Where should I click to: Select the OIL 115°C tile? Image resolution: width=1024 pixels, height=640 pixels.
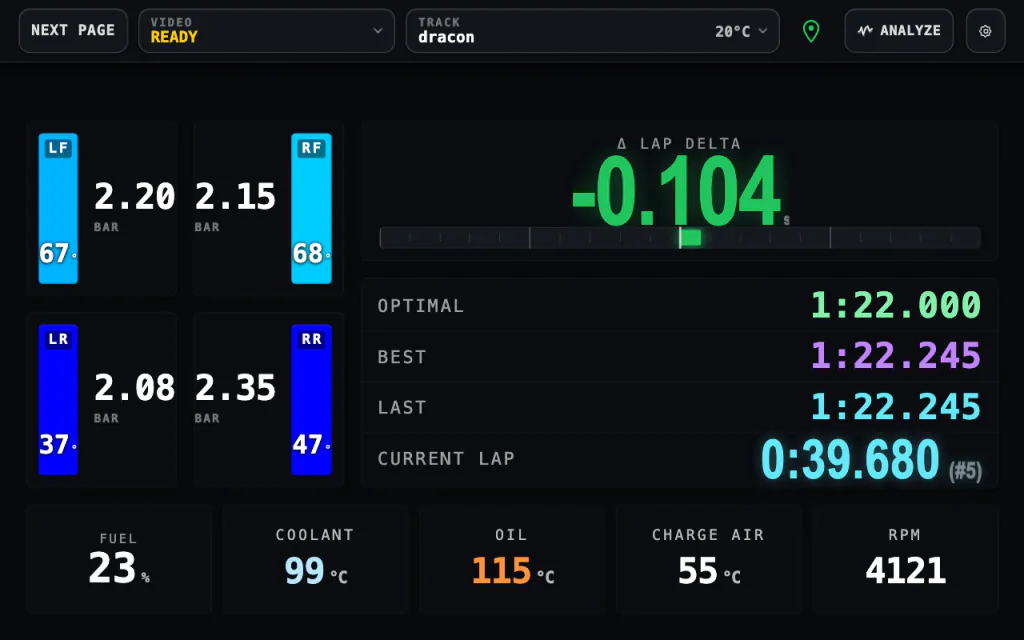tap(512, 559)
